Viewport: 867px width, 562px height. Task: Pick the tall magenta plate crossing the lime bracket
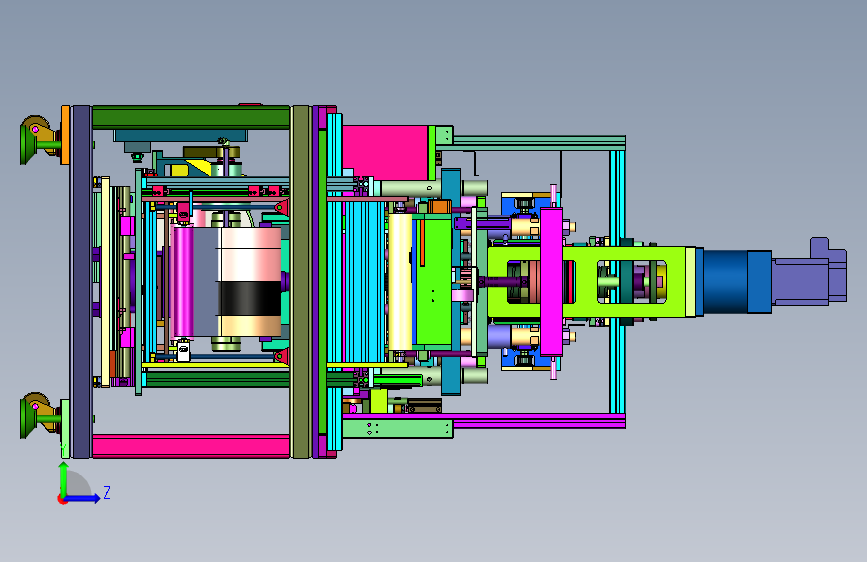click(551, 282)
